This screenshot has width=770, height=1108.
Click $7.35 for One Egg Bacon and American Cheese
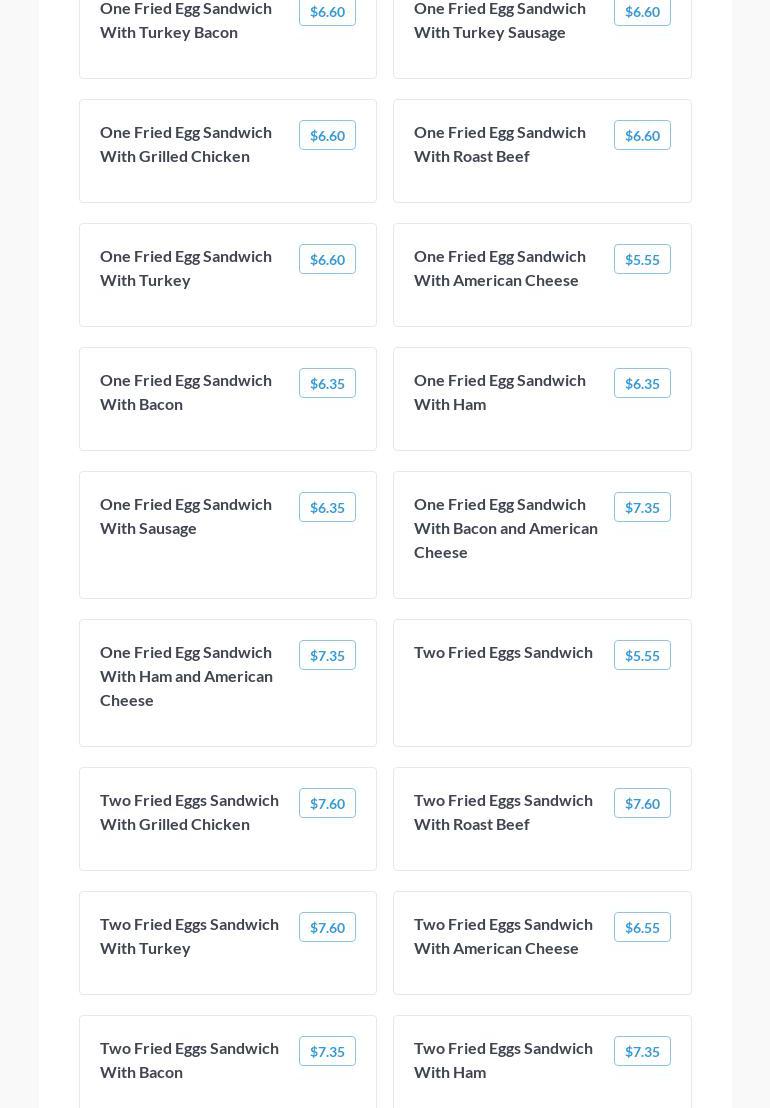point(642,508)
